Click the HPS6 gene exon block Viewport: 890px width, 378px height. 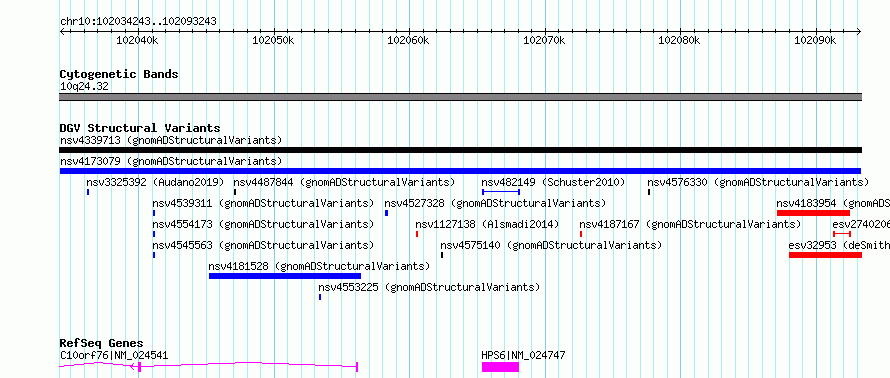pyautogui.click(x=501, y=367)
